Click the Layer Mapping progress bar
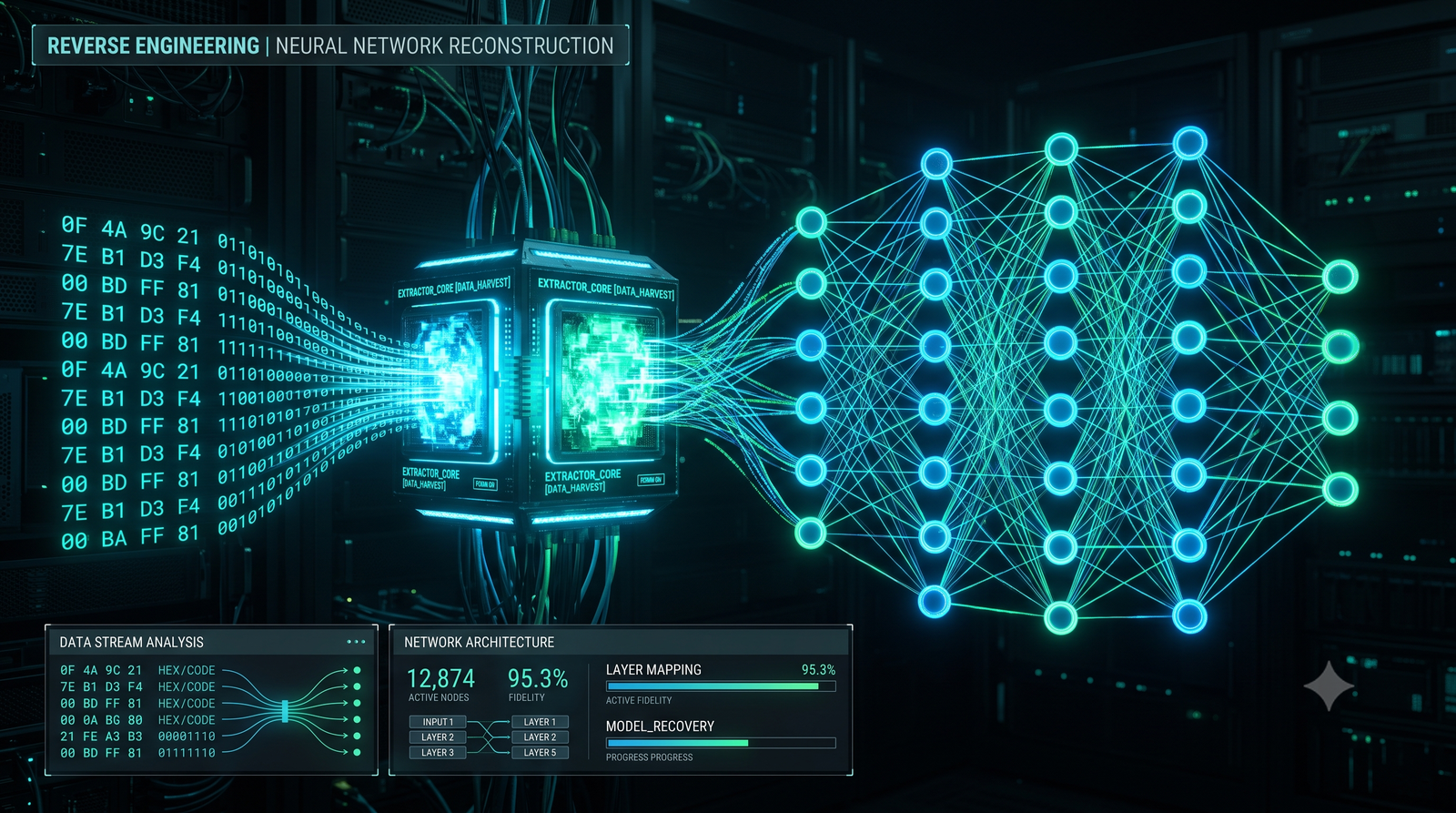 click(721, 686)
